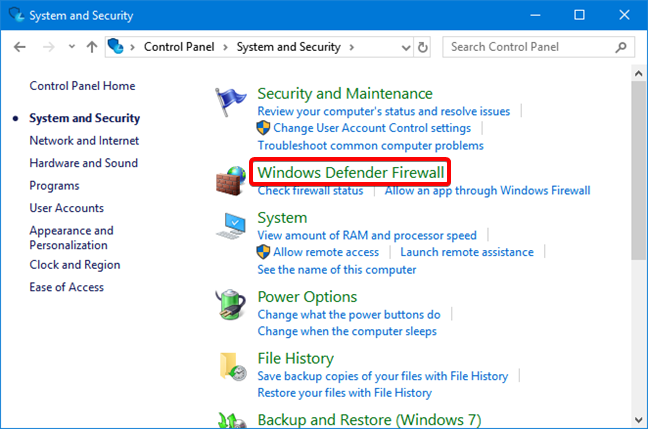Open Network and Internet category
Screen dimensions: 648x429
click(x=84, y=141)
